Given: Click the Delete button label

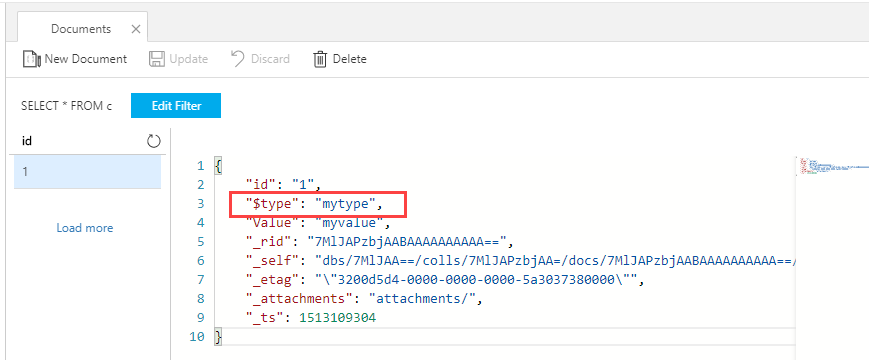Looking at the screenshot, I should click(350, 59).
